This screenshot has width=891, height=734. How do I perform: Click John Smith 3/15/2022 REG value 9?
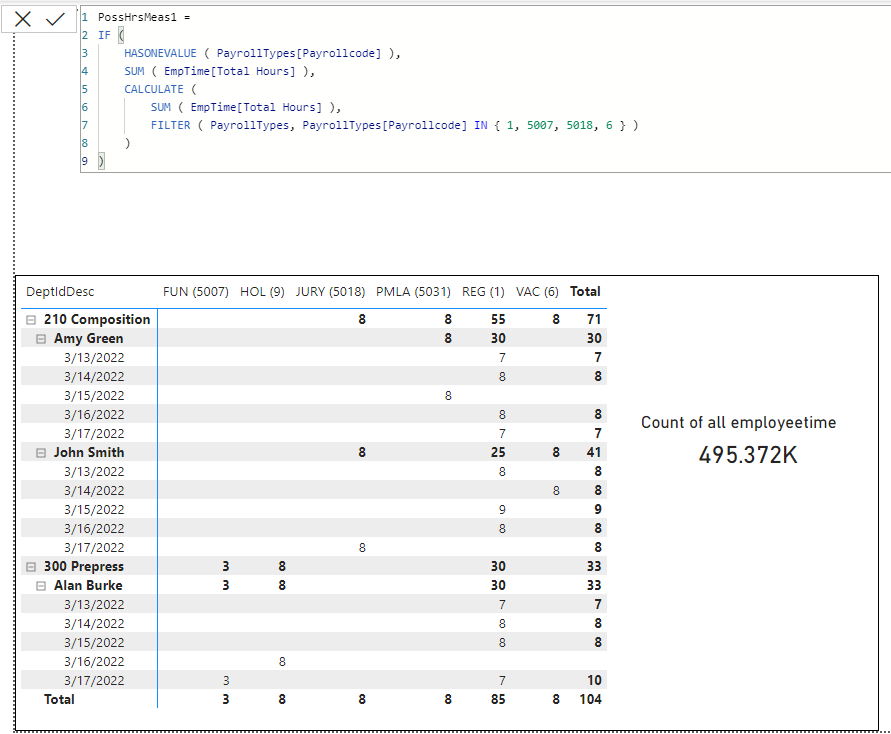(502, 510)
